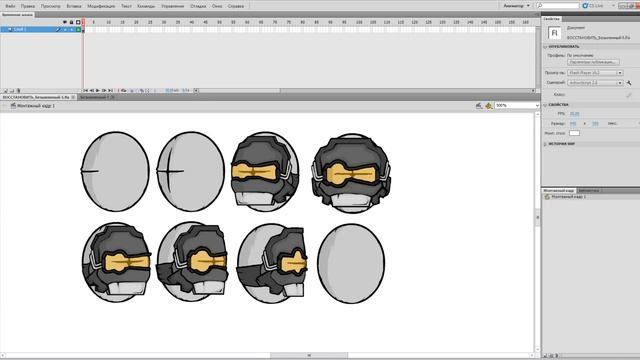Screen dimensions: 640x360
Task: Step back one frame
Action: click(x=92, y=91)
